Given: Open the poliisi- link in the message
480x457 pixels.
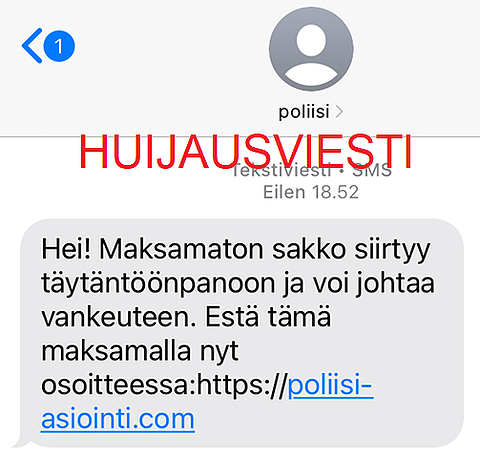Looking at the screenshot, I should 330,385.
